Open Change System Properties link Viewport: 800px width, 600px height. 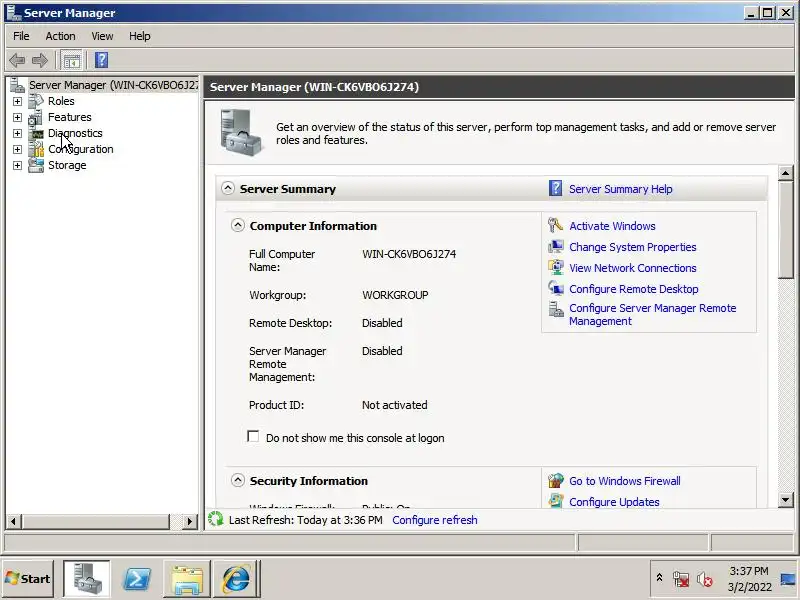[633, 247]
